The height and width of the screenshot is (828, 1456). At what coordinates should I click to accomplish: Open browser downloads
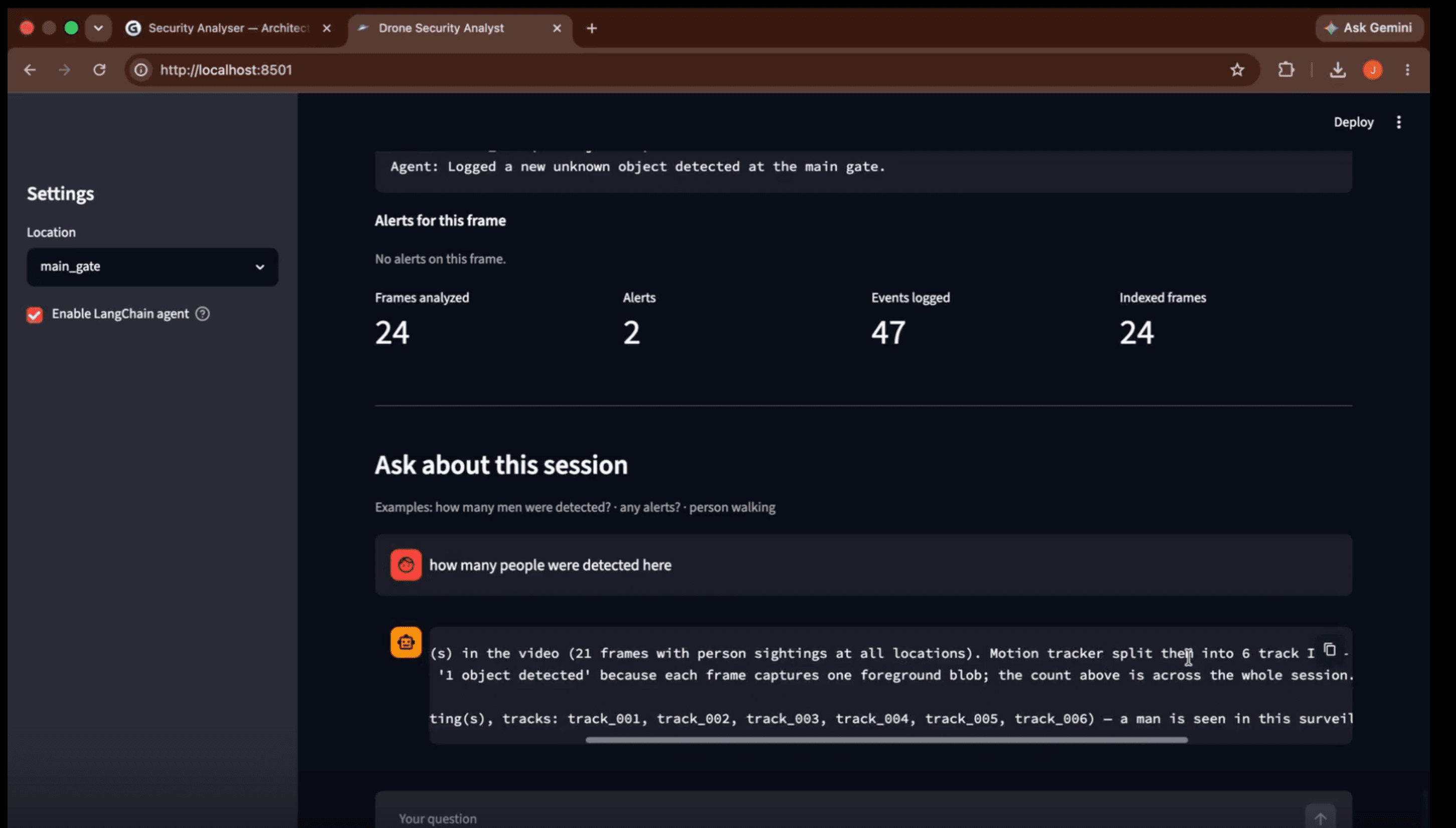pyautogui.click(x=1338, y=70)
